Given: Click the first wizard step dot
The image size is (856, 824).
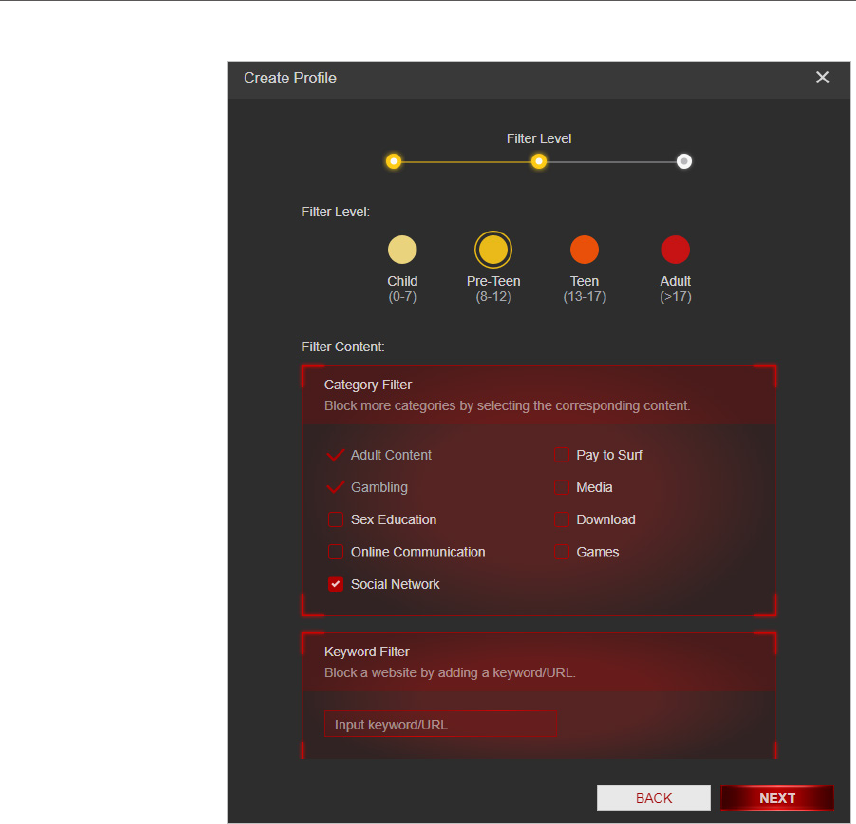Looking at the screenshot, I should (394, 162).
